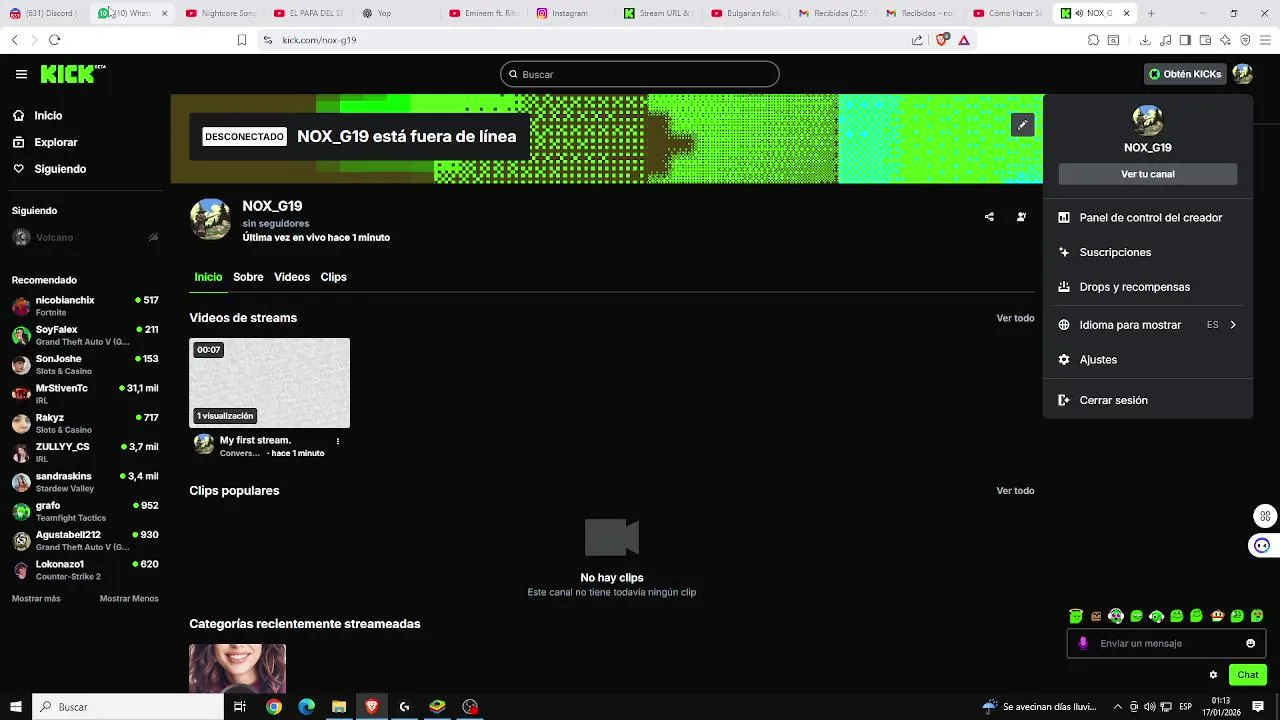Image resolution: width=1280 pixels, height=720 pixels.
Task: Open browser downloads icon
Action: point(1145,40)
